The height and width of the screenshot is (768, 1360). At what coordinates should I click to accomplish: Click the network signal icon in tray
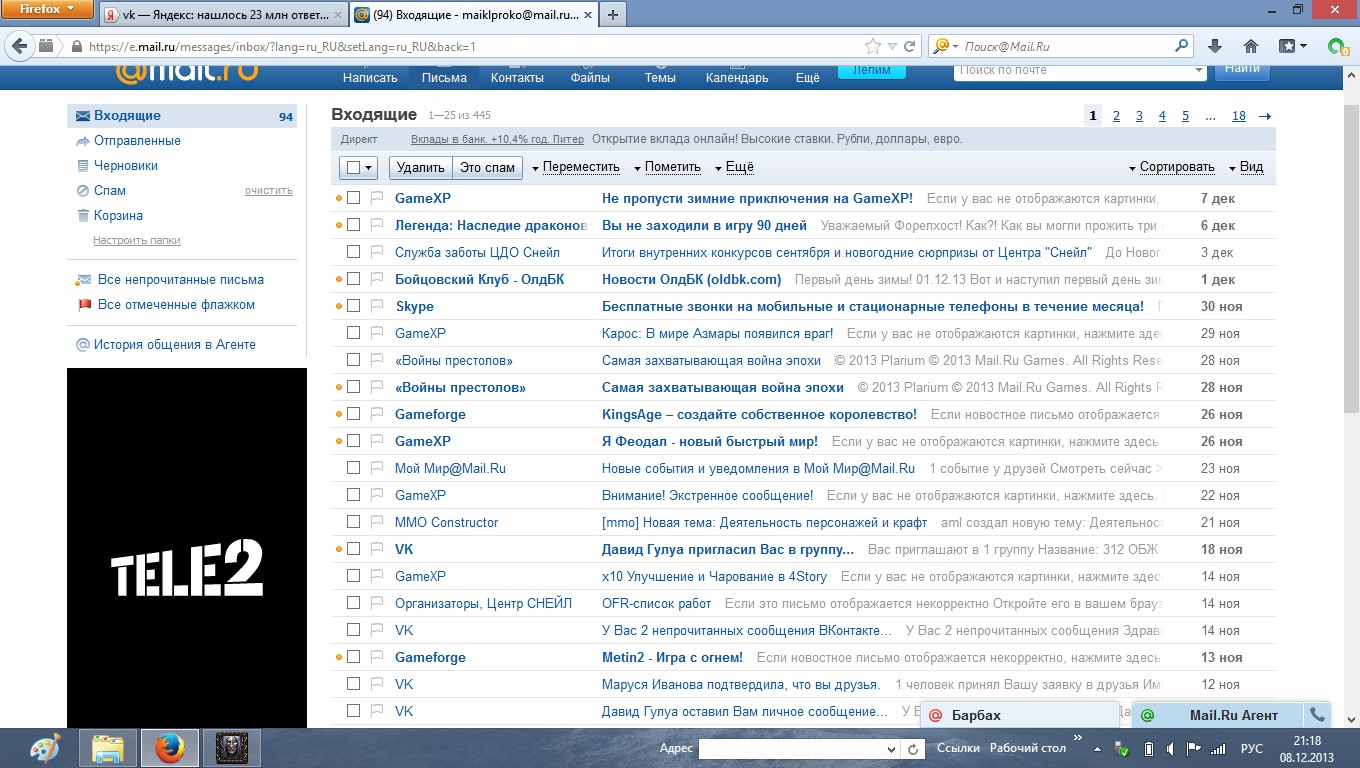(1218, 749)
